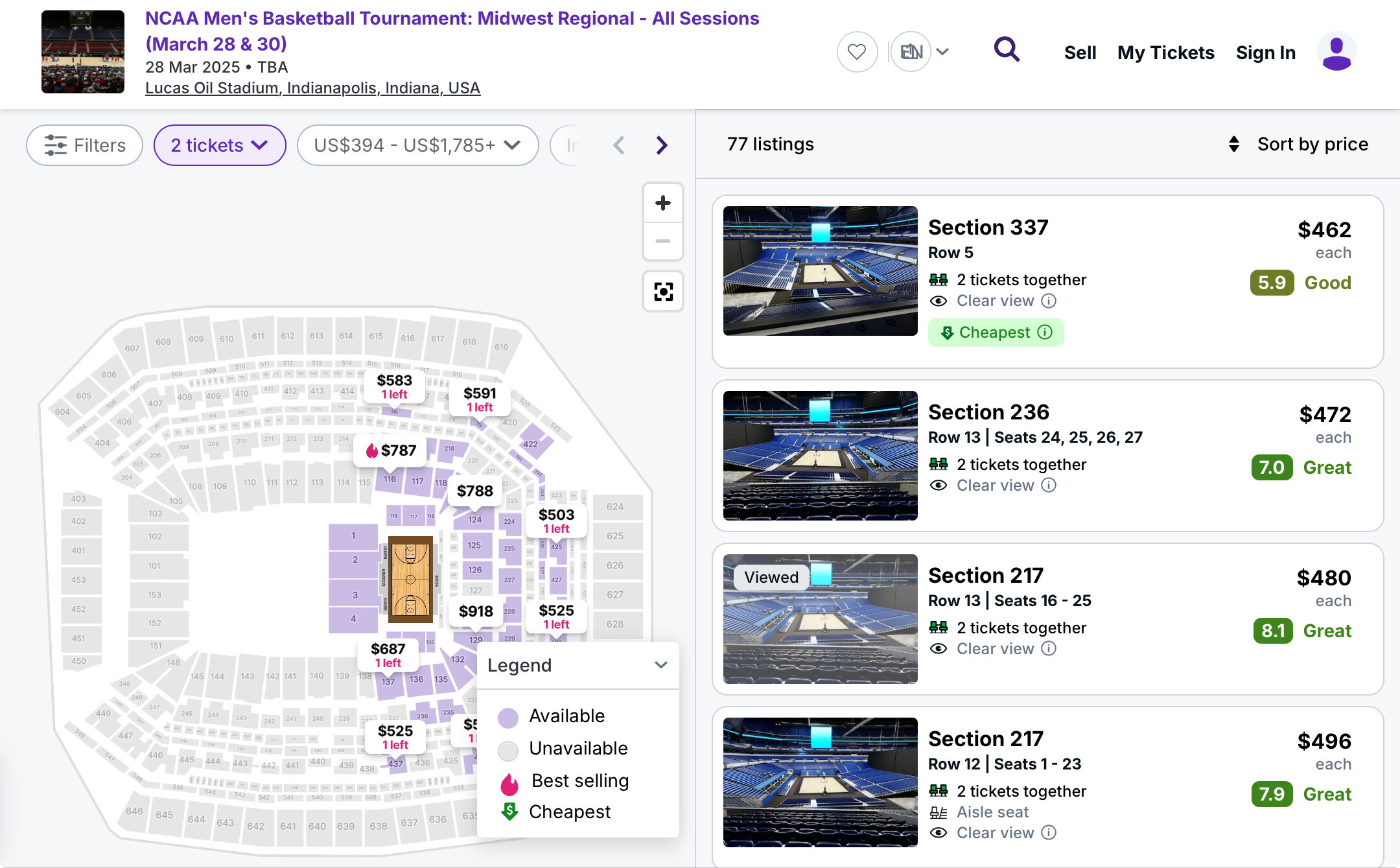Viewport: 1400px width, 868px height.
Task: Open the Sell menu item
Action: pyautogui.click(x=1080, y=53)
